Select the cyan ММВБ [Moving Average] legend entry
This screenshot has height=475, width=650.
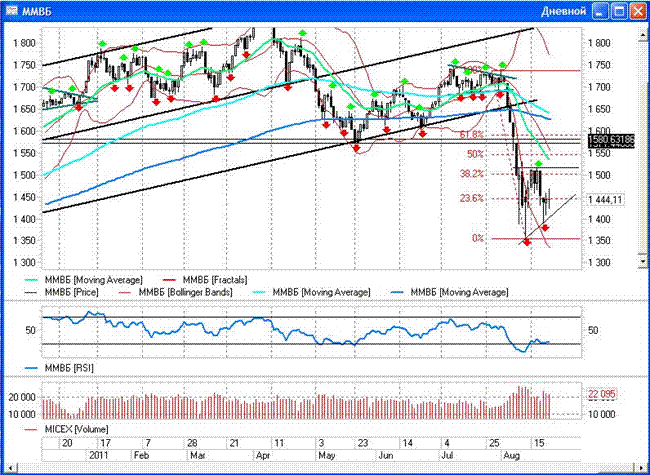(312, 292)
